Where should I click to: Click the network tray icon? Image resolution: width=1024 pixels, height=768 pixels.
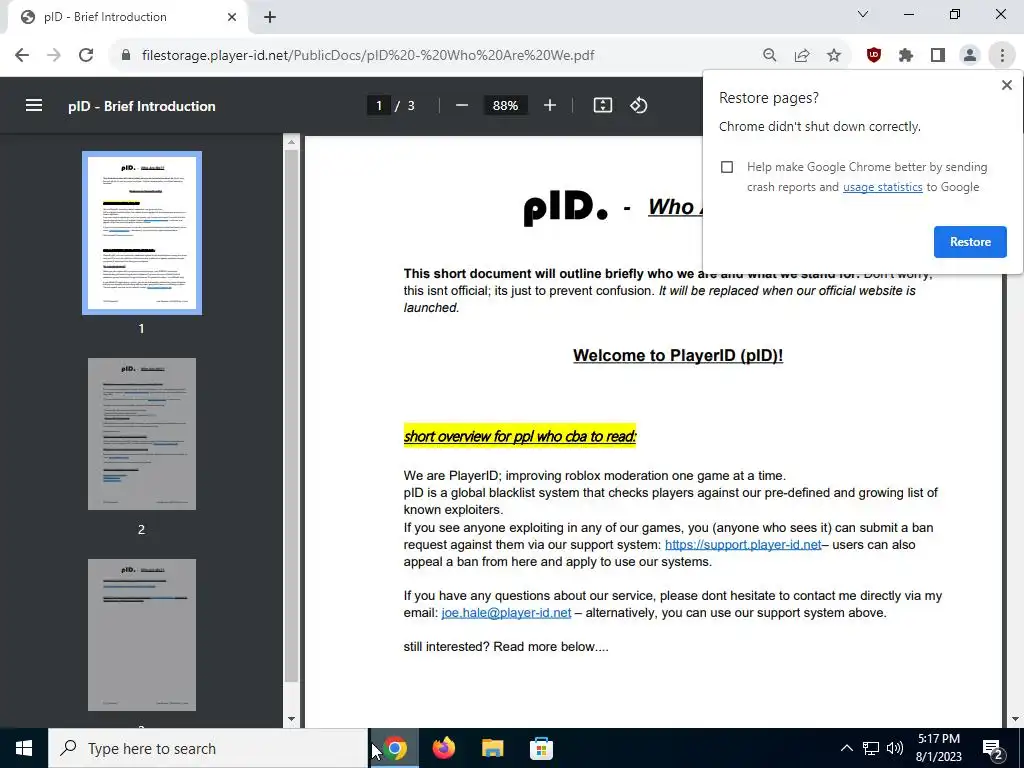point(871,748)
